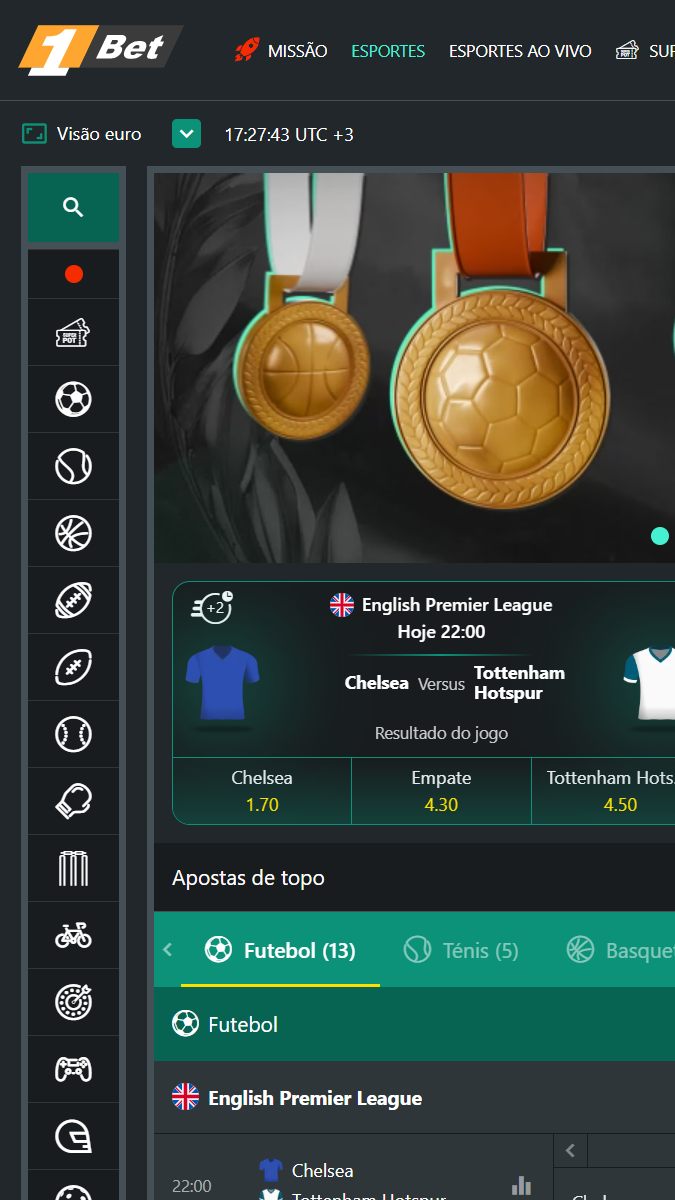This screenshot has height=1200, width=675.
Task: Select the esports gamepad icon
Action: tap(73, 1069)
